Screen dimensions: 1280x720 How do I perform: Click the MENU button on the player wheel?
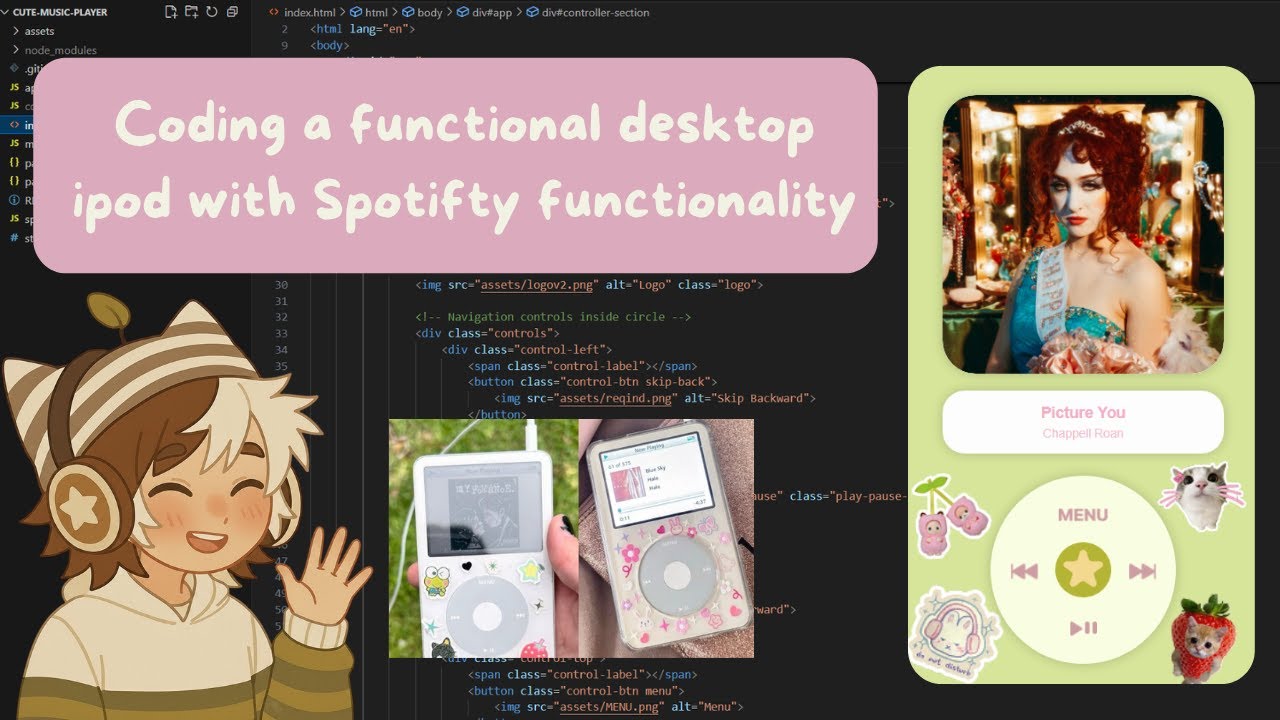(1083, 515)
